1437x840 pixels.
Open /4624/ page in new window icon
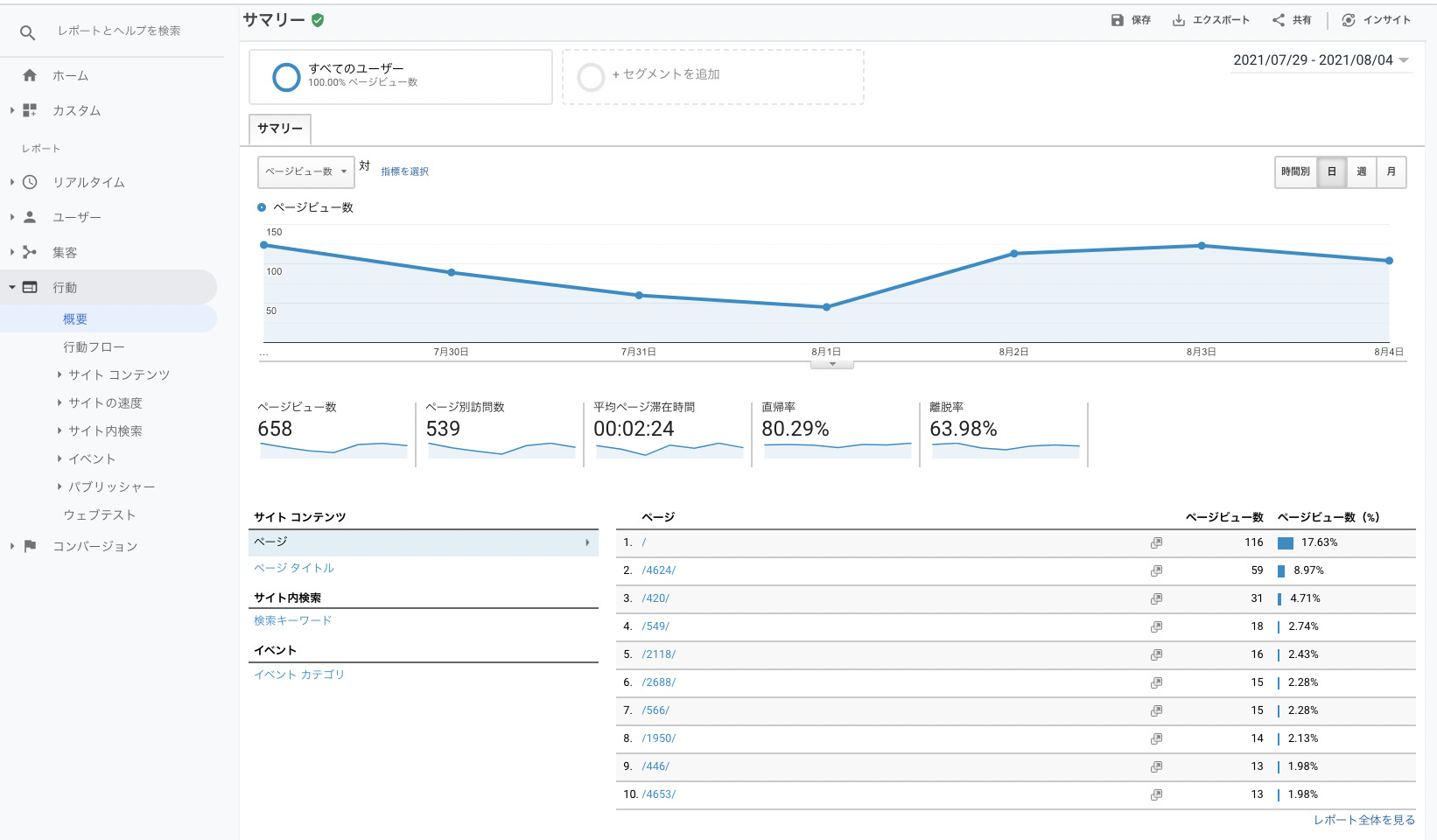[1156, 570]
